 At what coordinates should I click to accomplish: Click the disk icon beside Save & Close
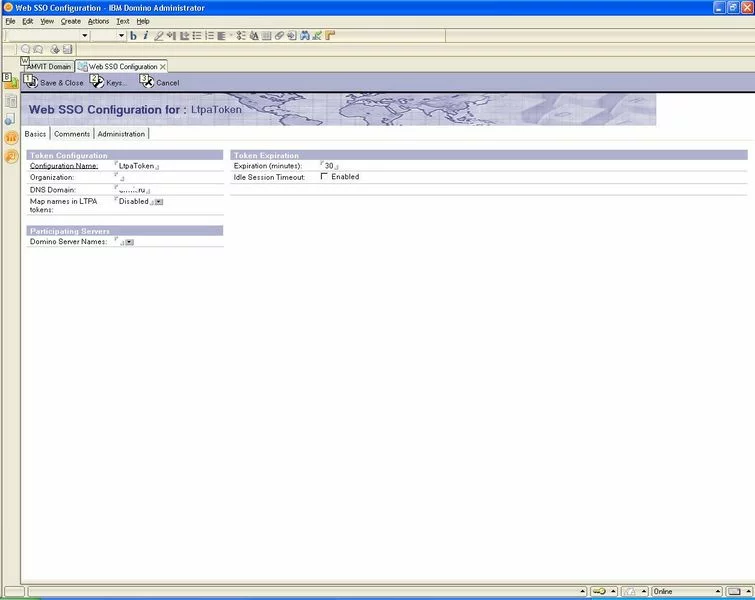tap(31, 82)
